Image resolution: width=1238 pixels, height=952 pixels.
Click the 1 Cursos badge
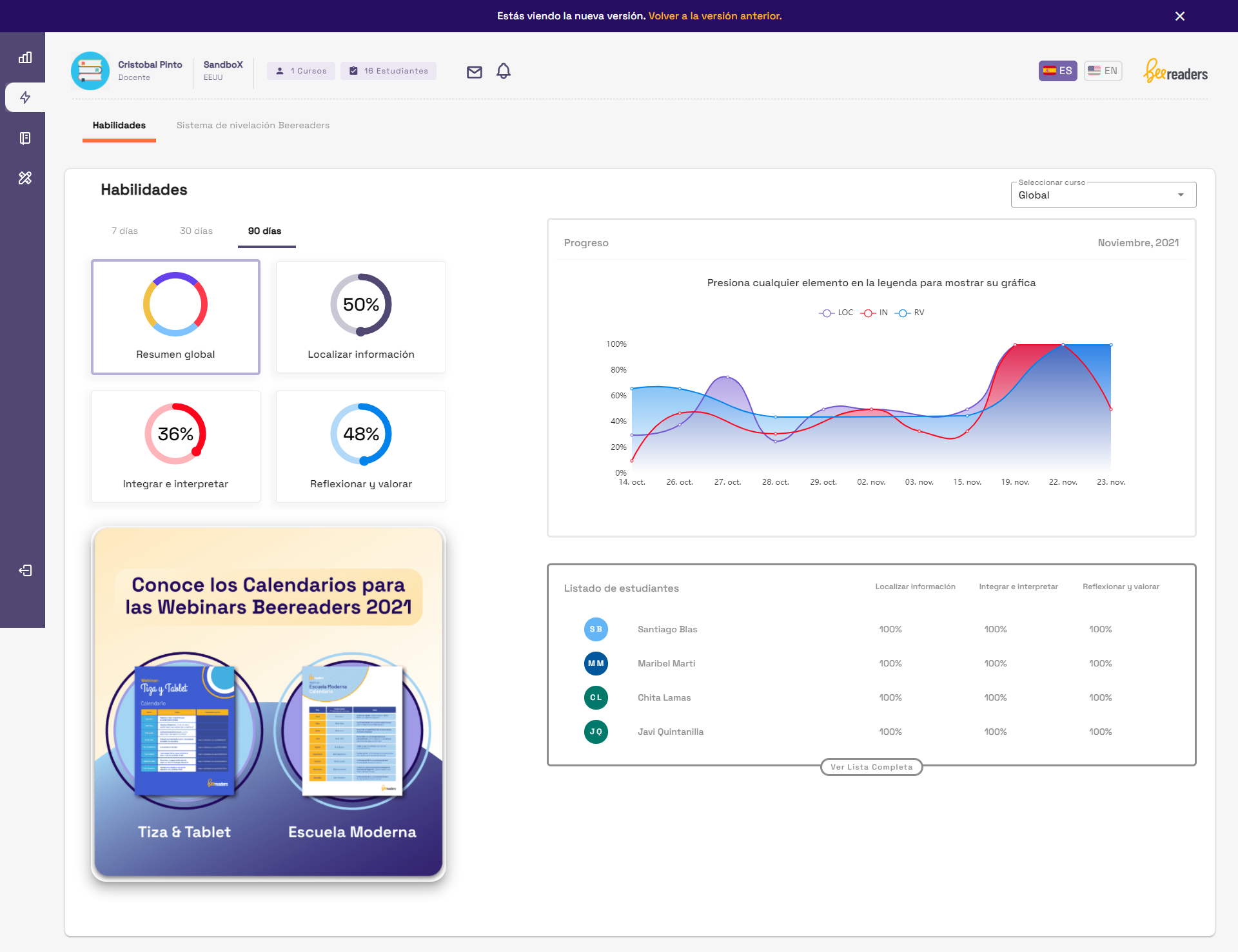tap(301, 71)
